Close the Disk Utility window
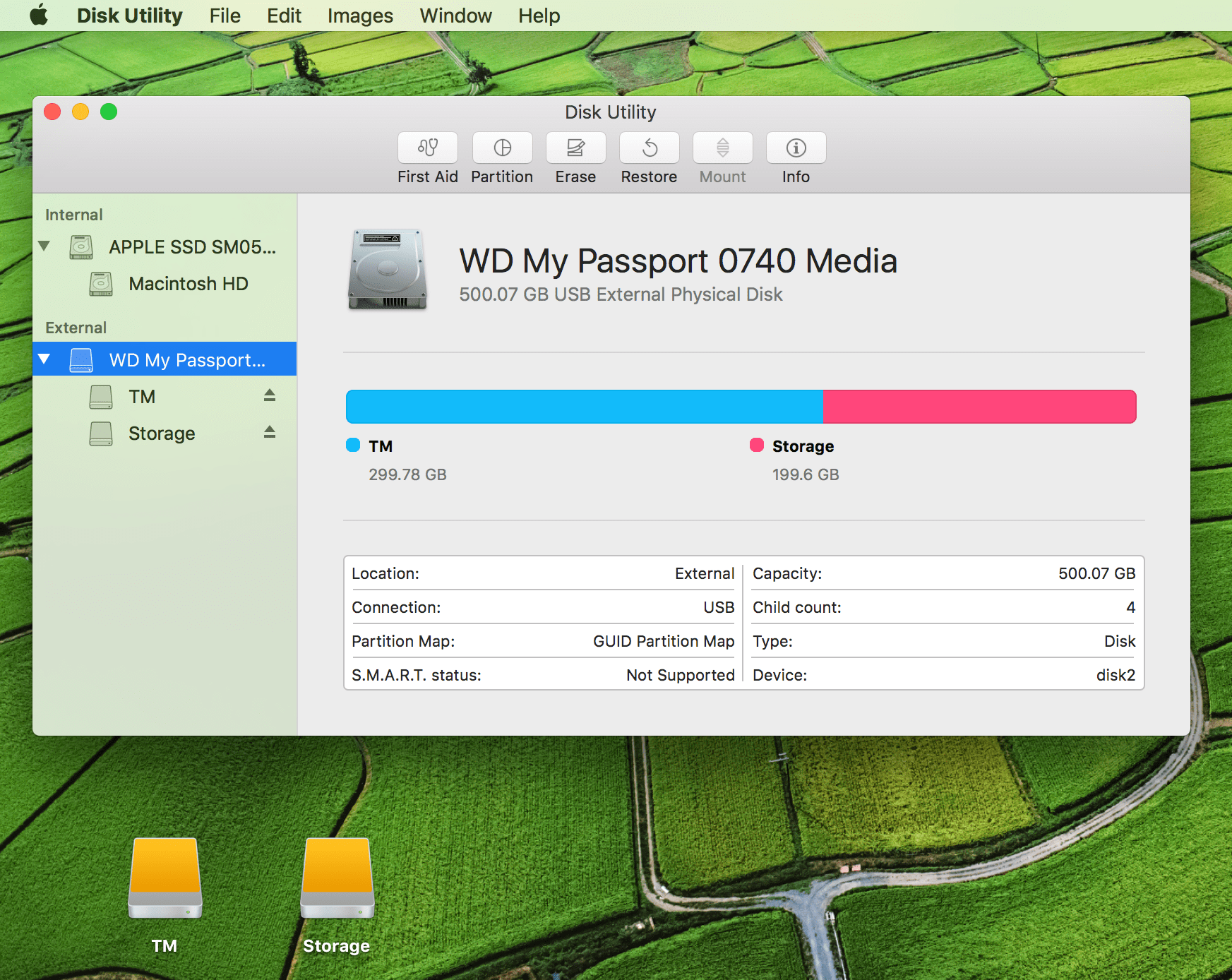Viewport: 1232px width, 980px height. click(52, 112)
